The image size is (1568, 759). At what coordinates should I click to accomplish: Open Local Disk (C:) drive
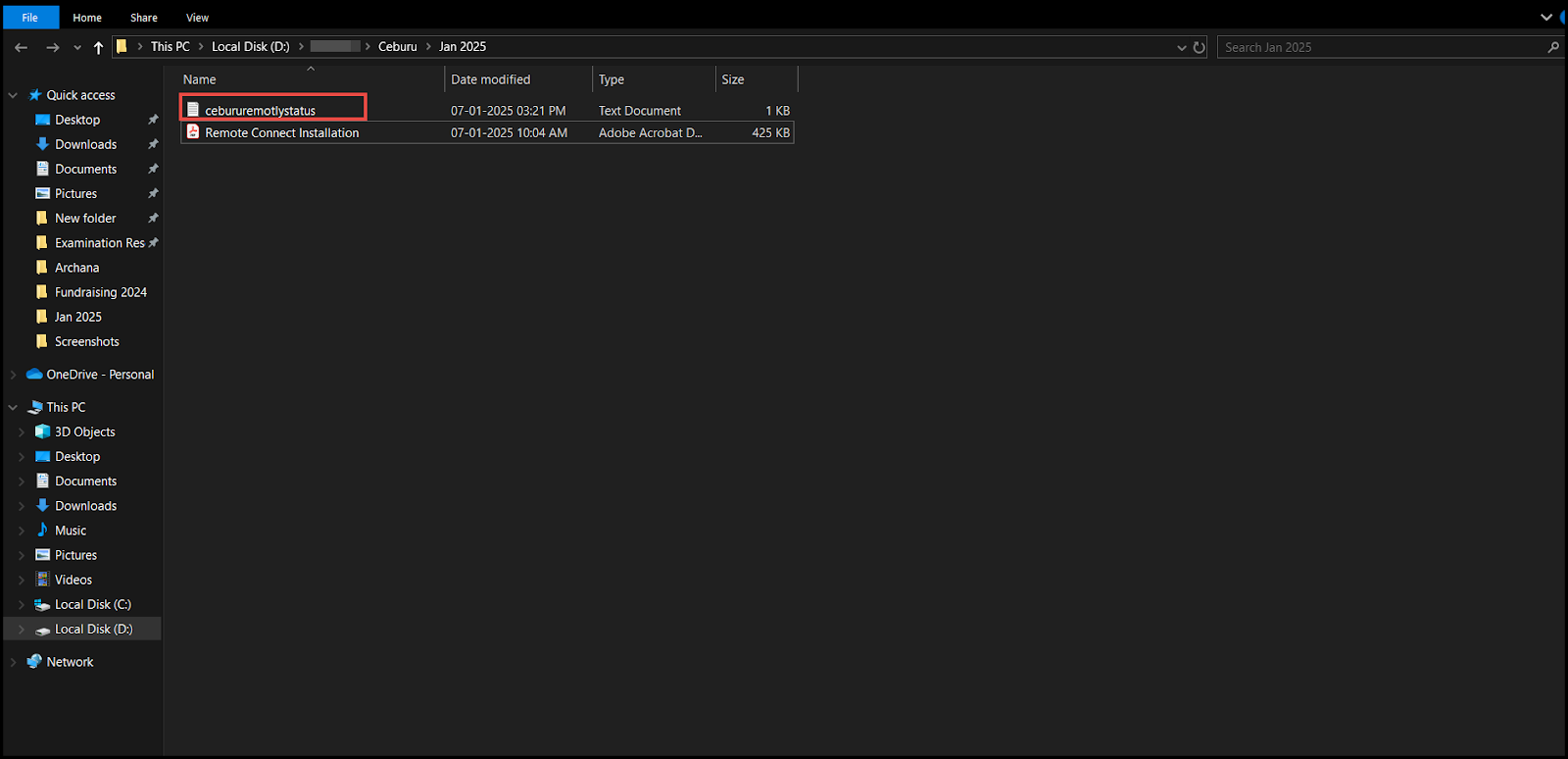[x=92, y=604]
